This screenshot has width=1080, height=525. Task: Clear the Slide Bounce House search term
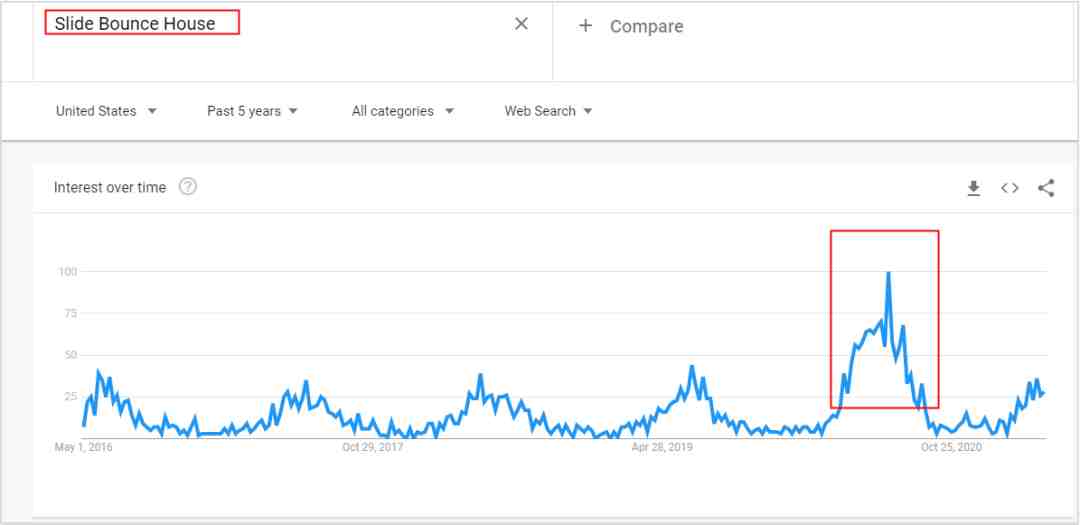pyautogui.click(x=521, y=24)
